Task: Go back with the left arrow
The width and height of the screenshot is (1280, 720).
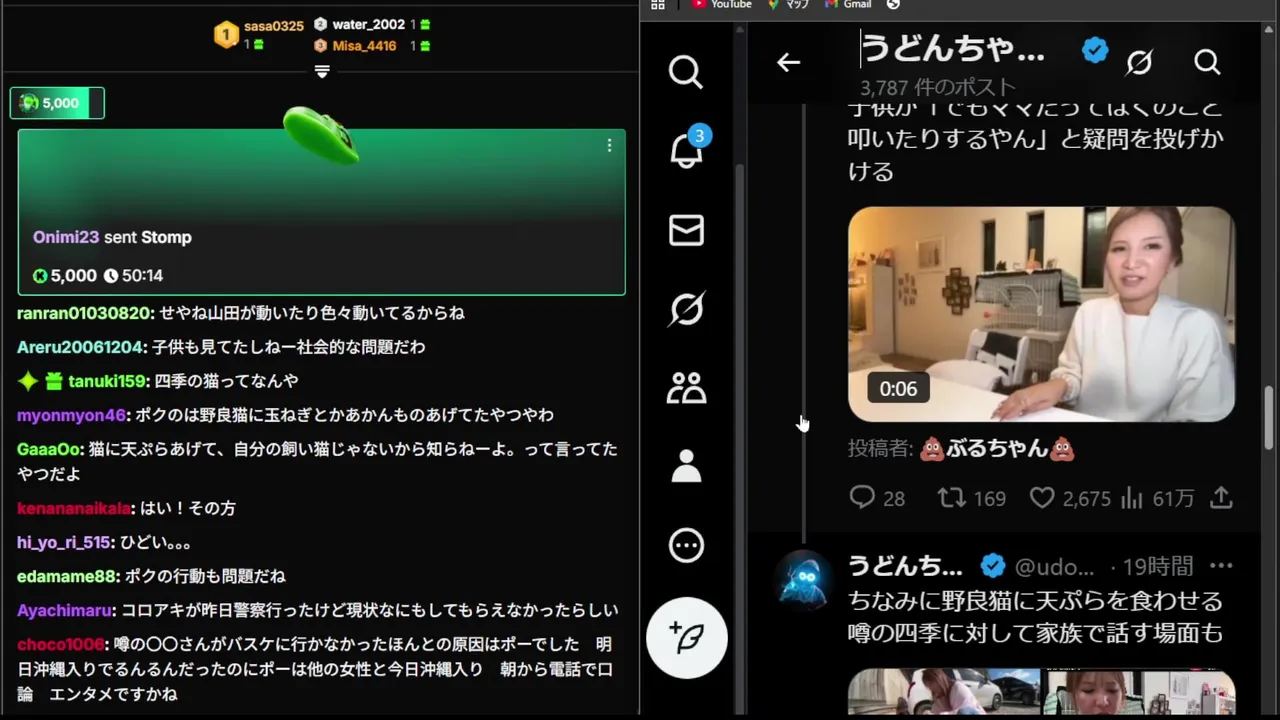Action: [788, 62]
